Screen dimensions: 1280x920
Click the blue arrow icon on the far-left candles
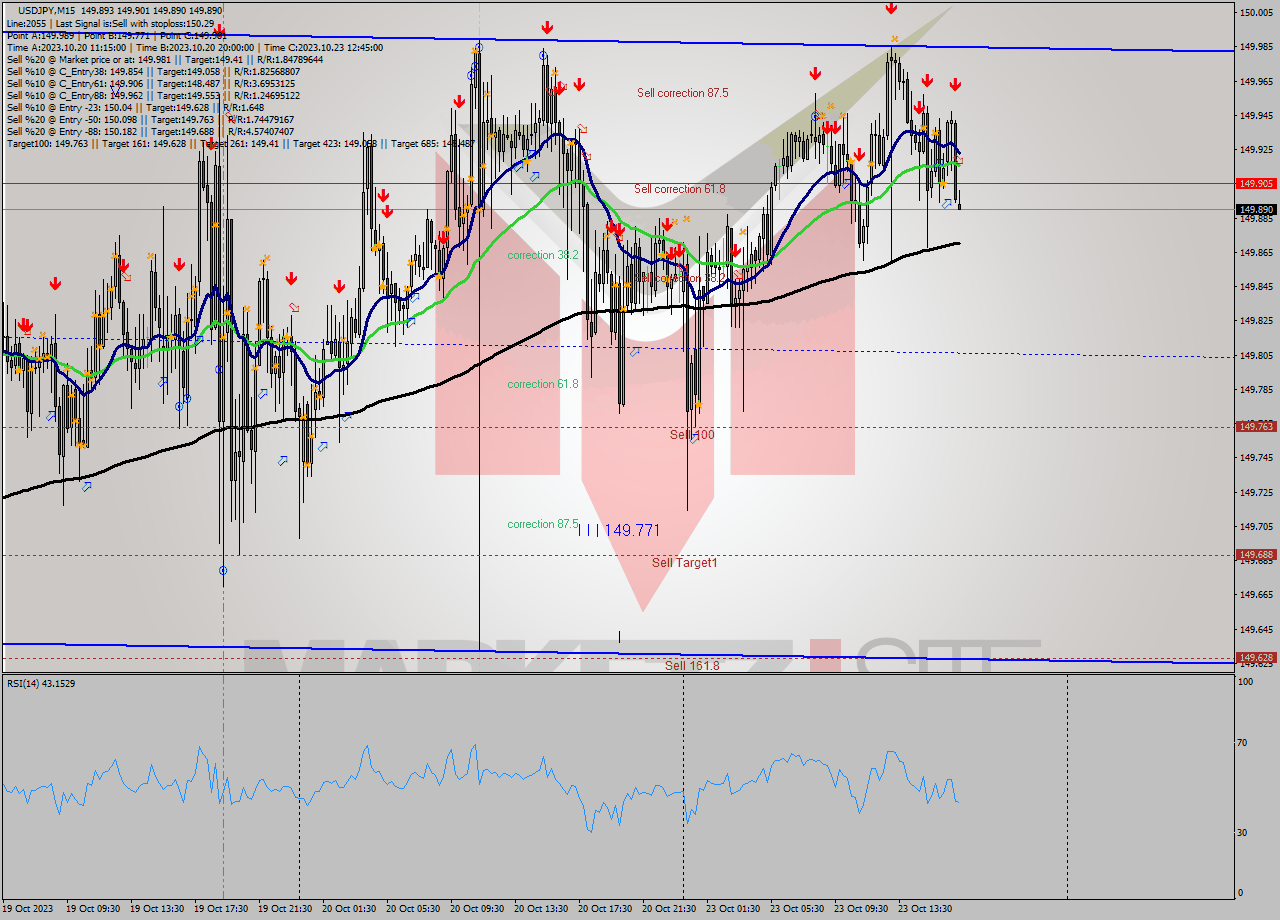(52, 414)
